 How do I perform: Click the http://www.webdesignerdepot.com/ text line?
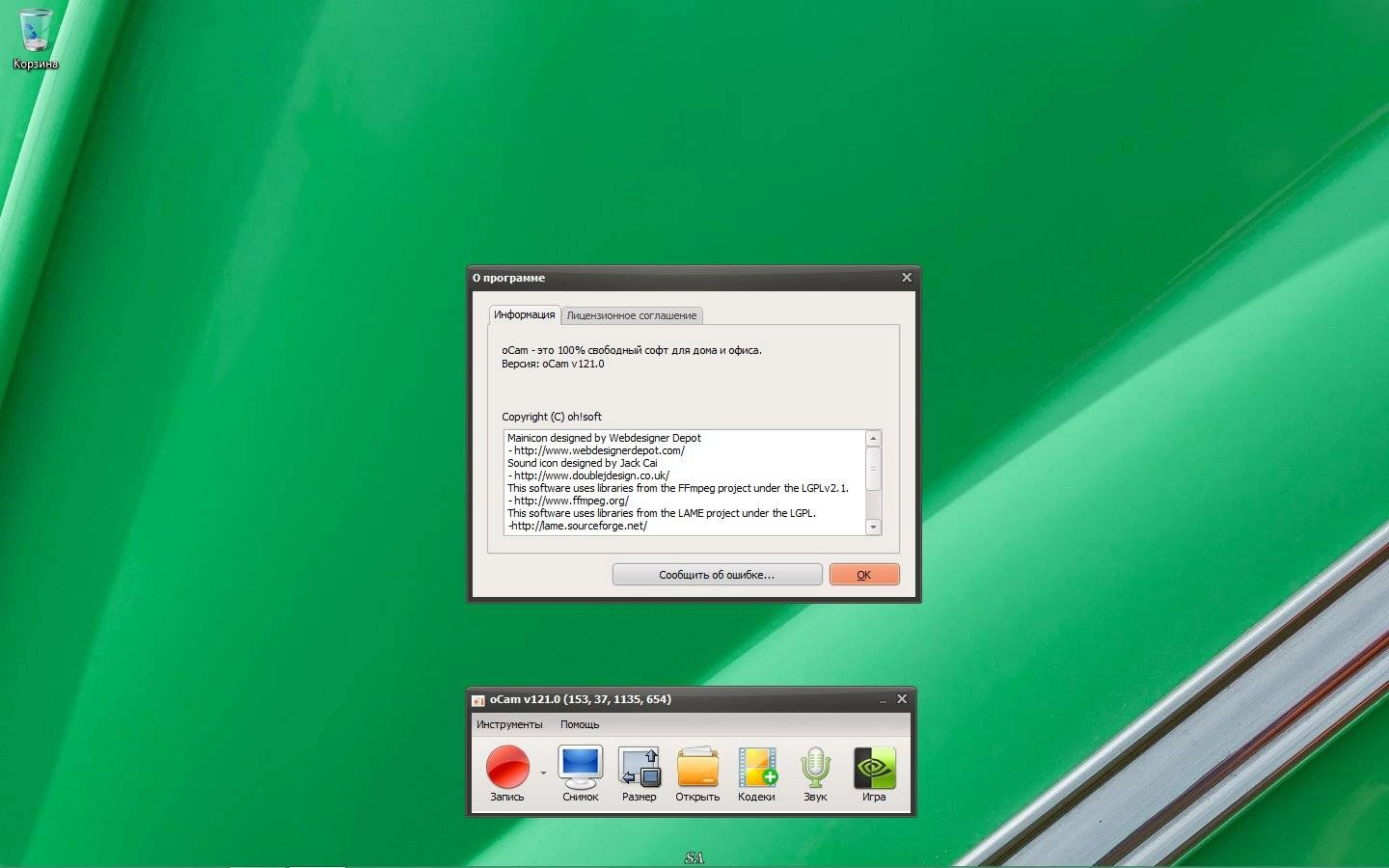coord(596,450)
